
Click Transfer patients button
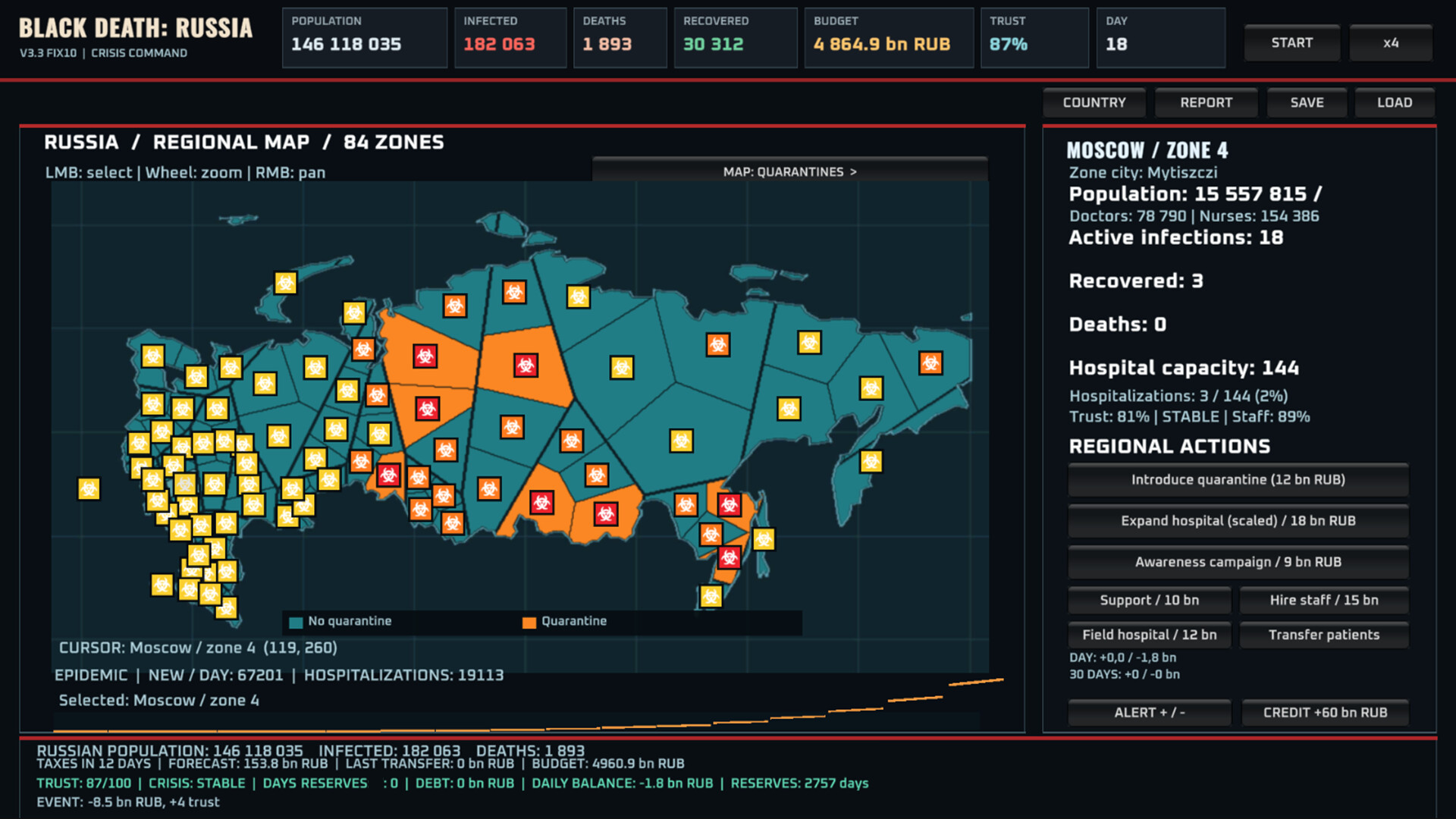point(1324,635)
